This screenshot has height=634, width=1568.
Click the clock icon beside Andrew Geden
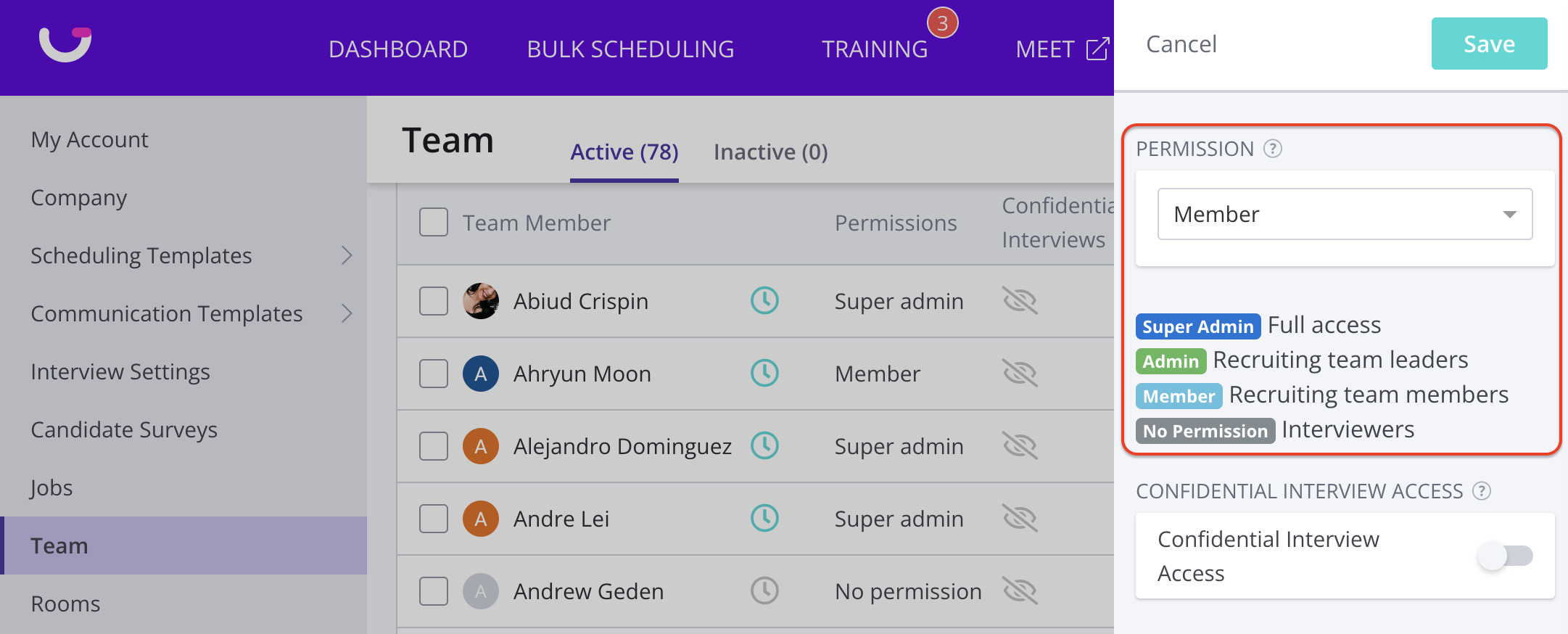click(764, 590)
